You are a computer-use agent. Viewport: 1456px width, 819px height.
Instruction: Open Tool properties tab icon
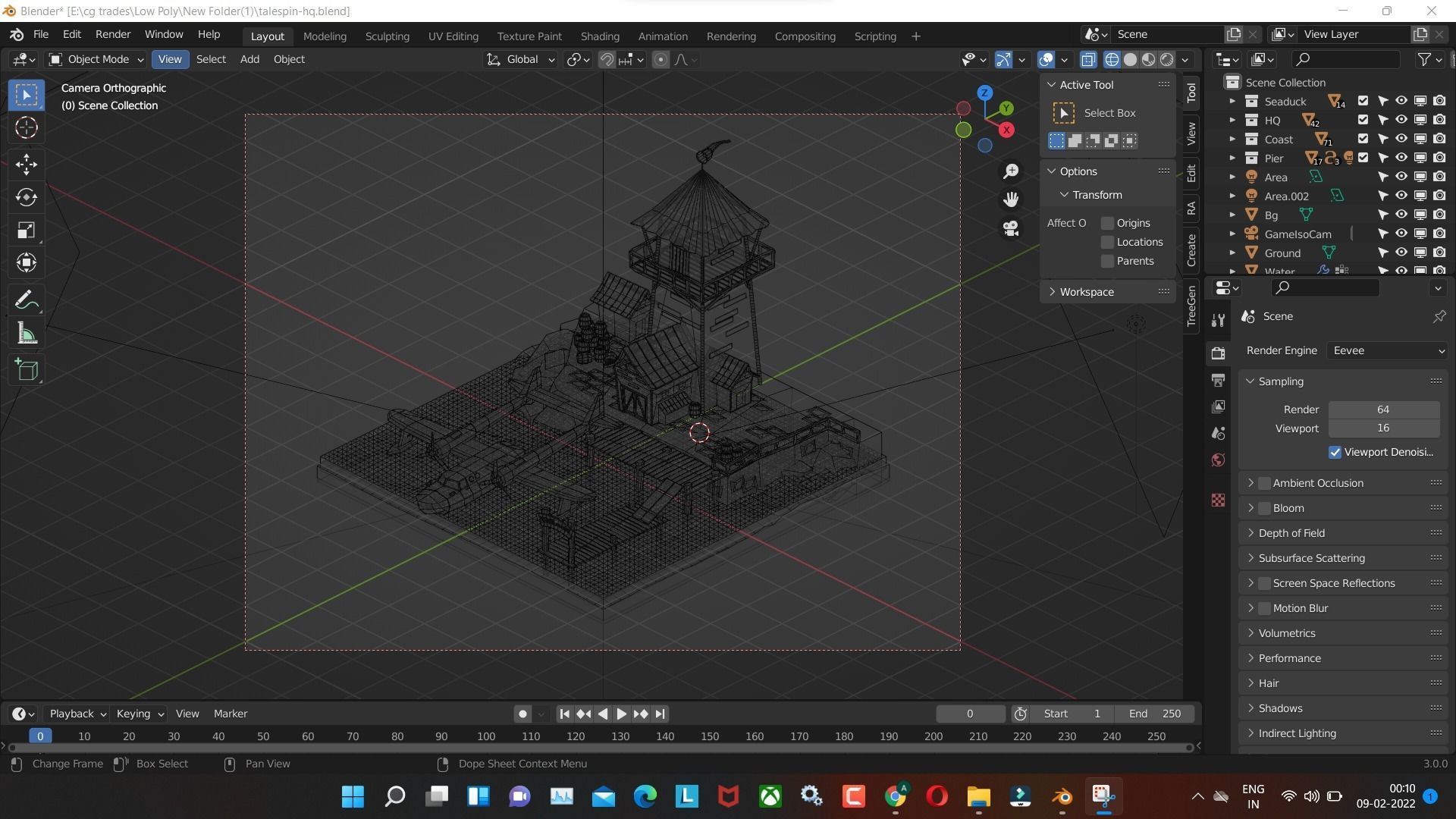(1218, 320)
